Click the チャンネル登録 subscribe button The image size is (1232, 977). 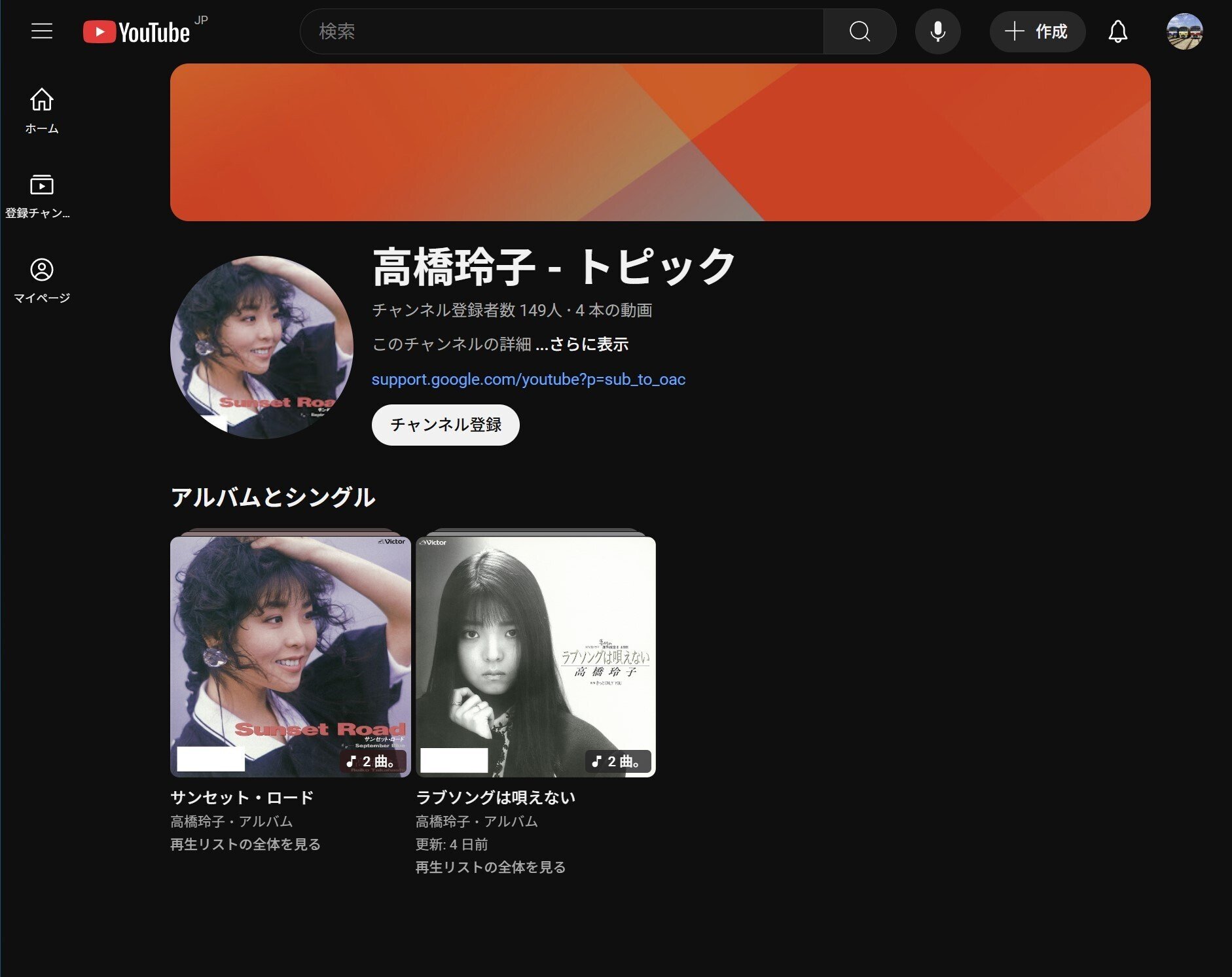coord(445,425)
